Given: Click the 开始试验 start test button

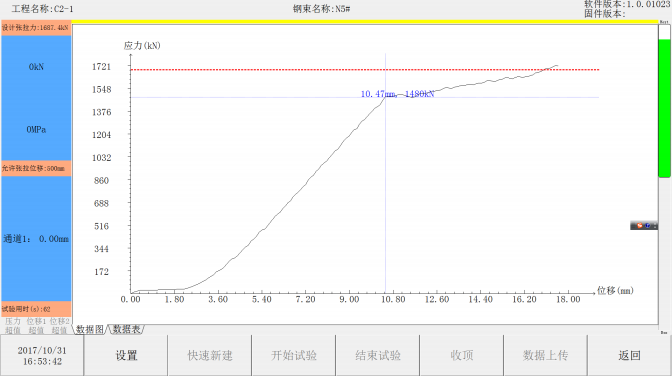Looking at the screenshot, I should point(294,355).
